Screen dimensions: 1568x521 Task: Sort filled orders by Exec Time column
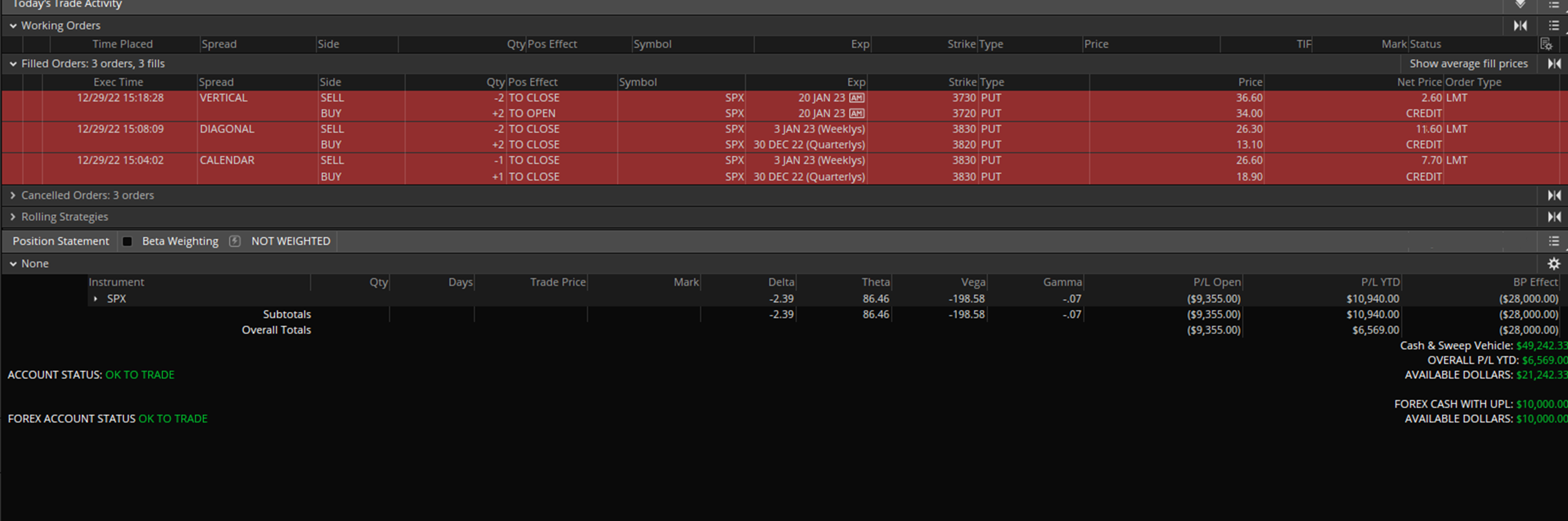(118, 82)
